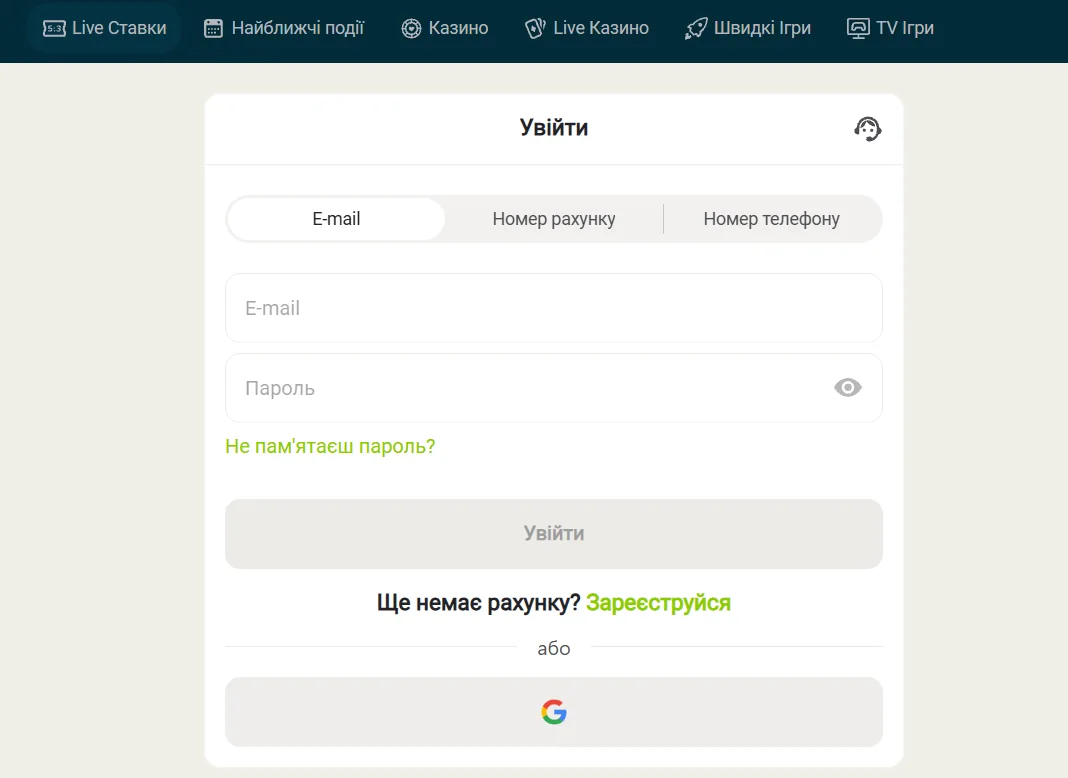Image resolution: width=1068 pixels, height=778 pixels.
Task: Click the Live Казино cards icon
Action: coord(535,28)
